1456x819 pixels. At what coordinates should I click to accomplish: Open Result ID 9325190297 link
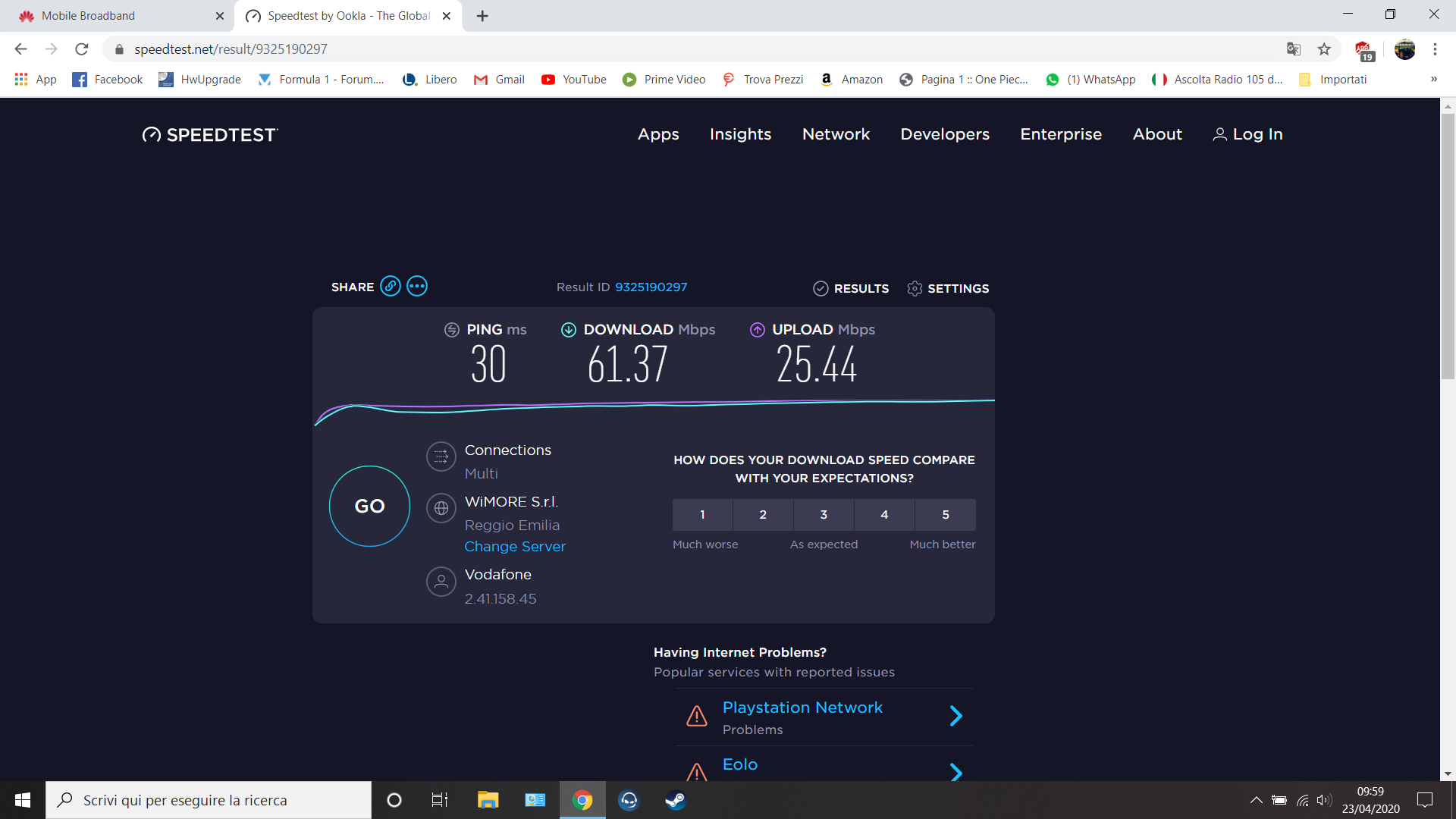[x=651, y=287]
